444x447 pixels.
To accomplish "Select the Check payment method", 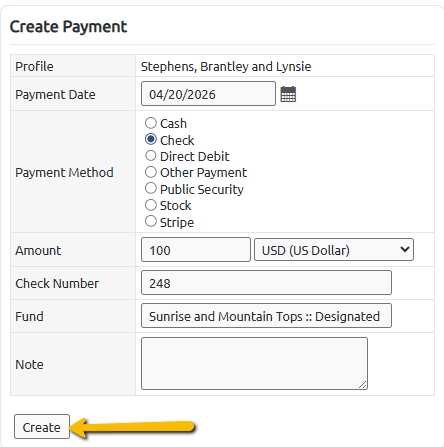I will [x=151, y=139].
